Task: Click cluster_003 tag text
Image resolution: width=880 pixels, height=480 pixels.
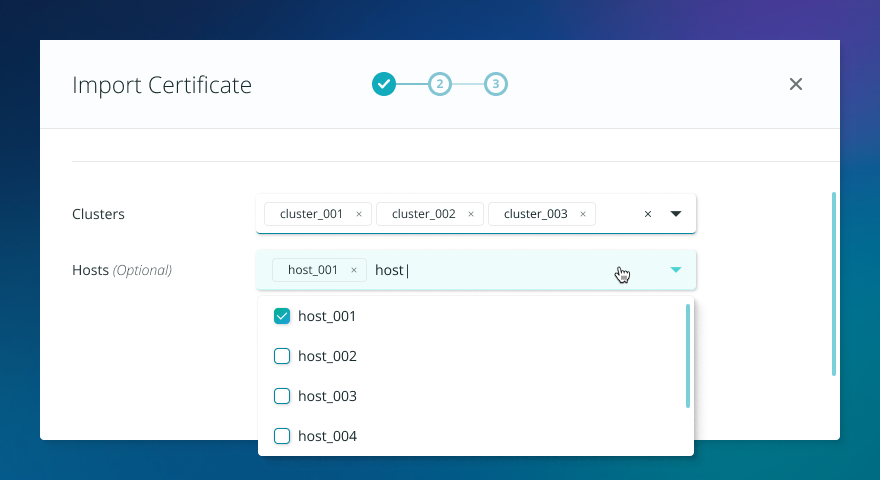Action: [535, 214]
